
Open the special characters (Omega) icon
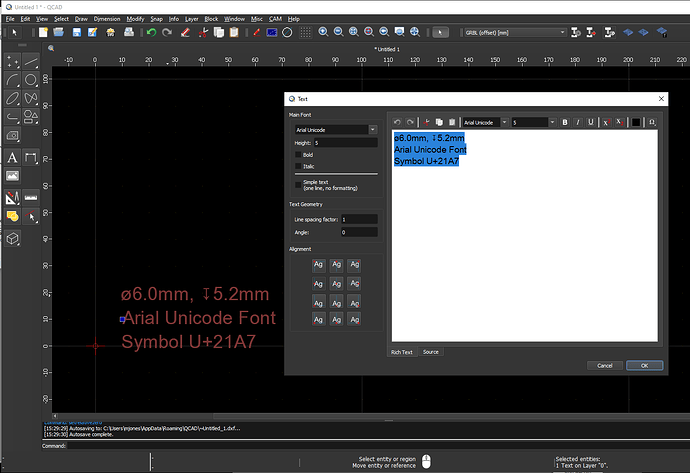tap(652, 122)
